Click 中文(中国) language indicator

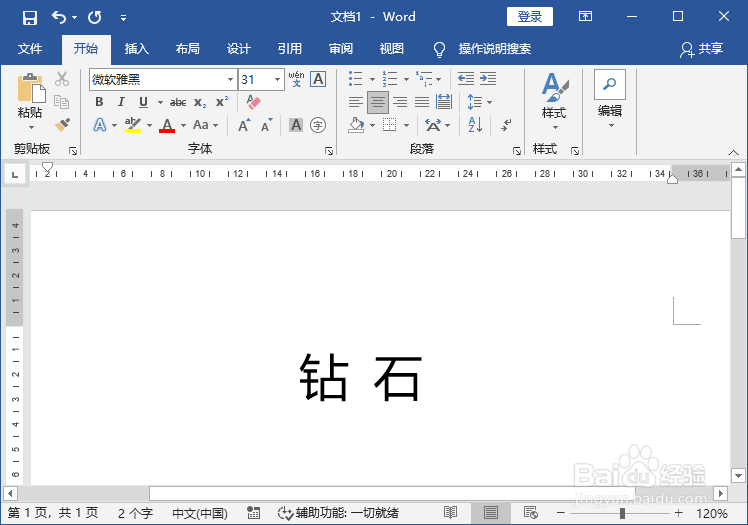point(200,513)
